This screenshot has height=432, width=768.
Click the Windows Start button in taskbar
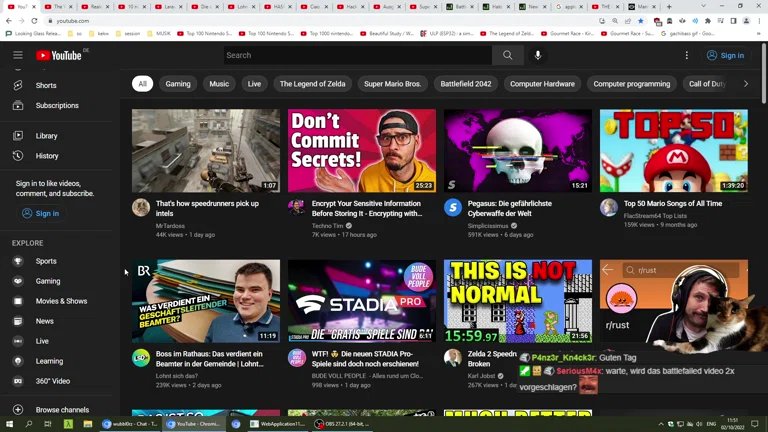(x=9, y=424)
